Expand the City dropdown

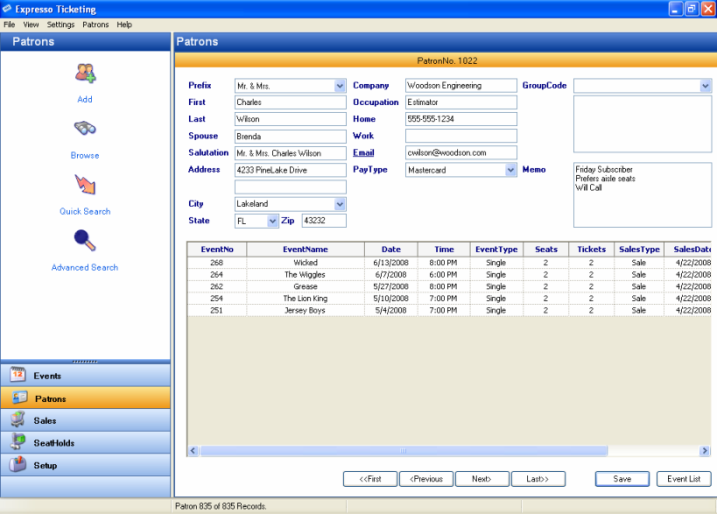pyautogui.click(x=340, y=204)
